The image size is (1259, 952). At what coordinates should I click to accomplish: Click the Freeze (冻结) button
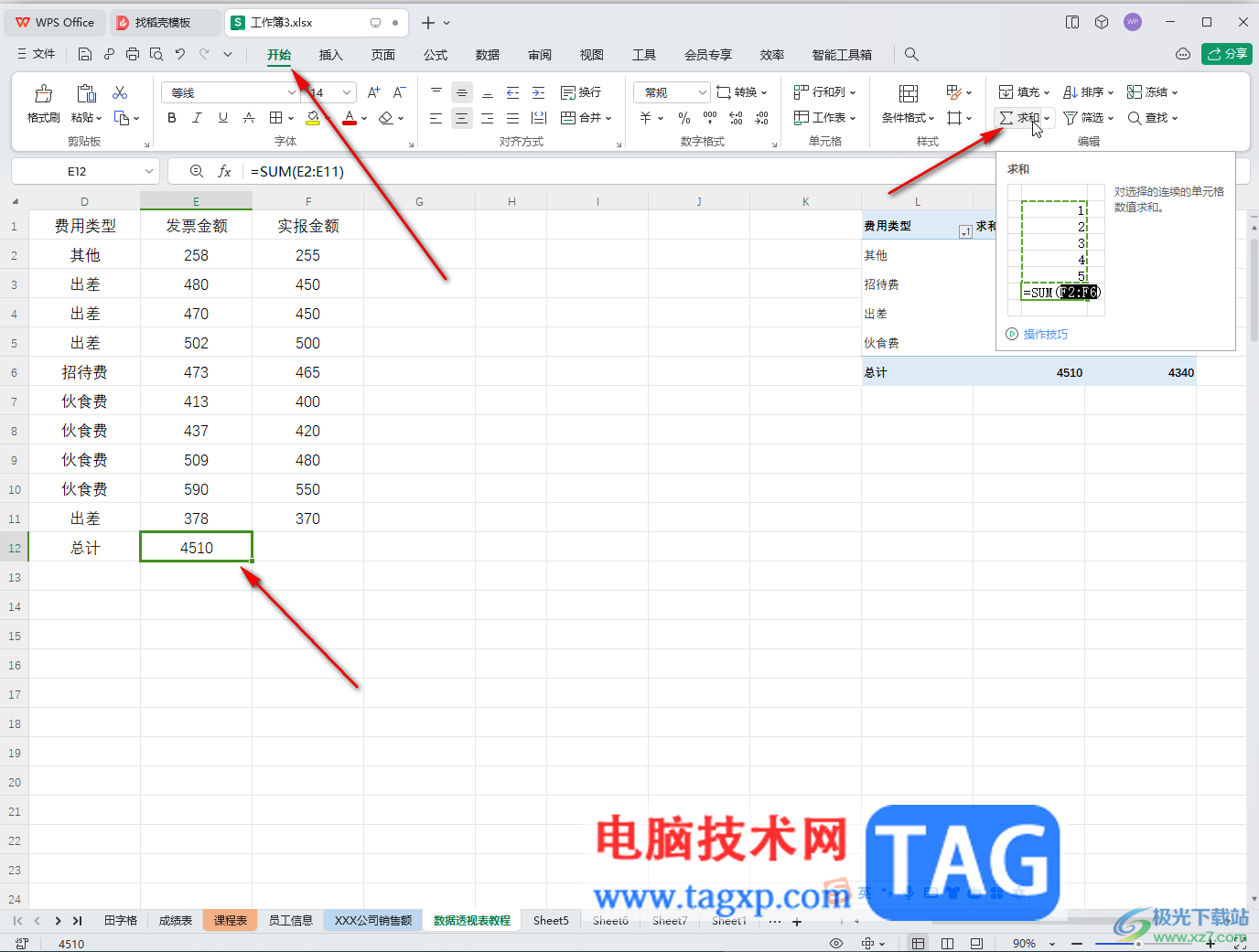[1152, 92]
